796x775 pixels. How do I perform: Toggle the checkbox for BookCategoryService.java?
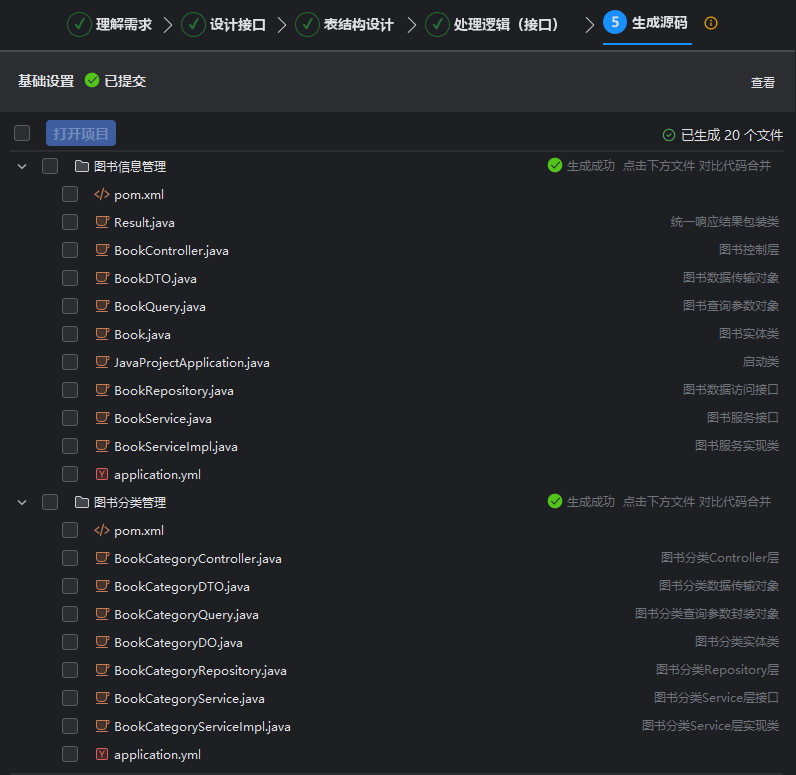(x=70, y=699)
